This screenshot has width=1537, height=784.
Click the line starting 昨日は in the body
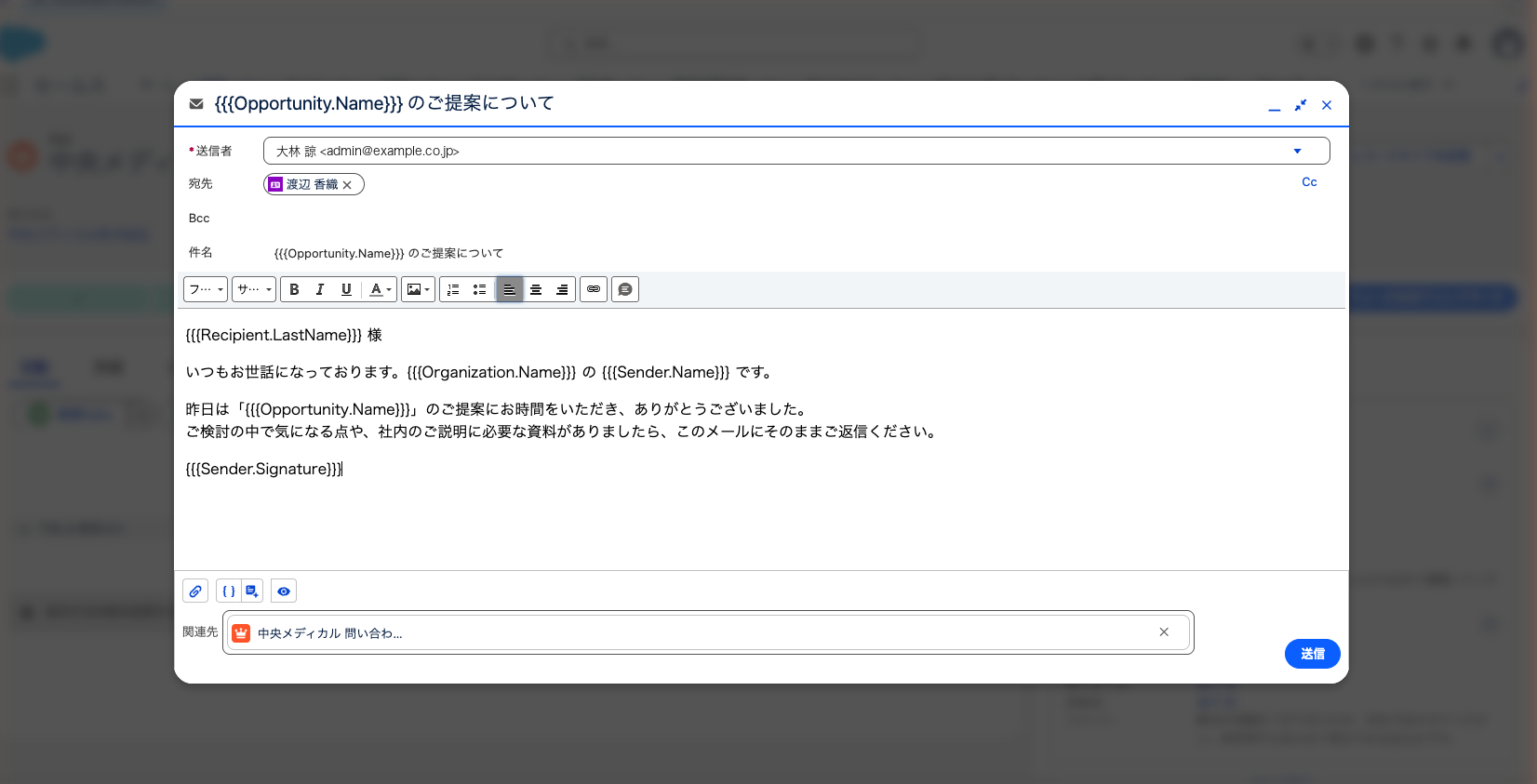click(x=497, y=409)
